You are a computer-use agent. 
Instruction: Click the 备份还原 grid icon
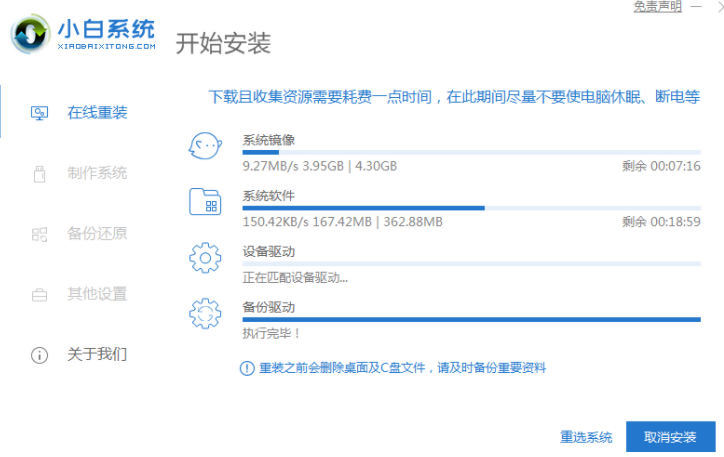[x=39, y=234]
